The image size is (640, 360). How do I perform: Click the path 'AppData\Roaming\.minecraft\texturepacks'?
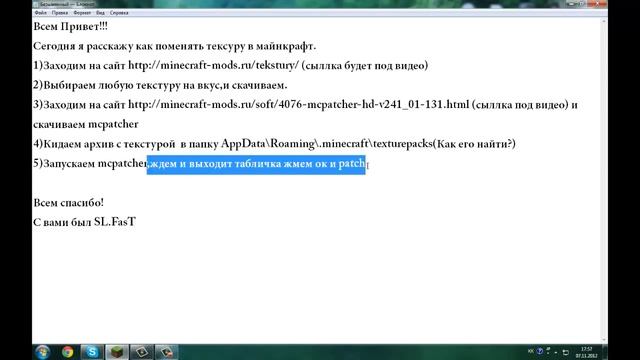[x=327, y=144]
